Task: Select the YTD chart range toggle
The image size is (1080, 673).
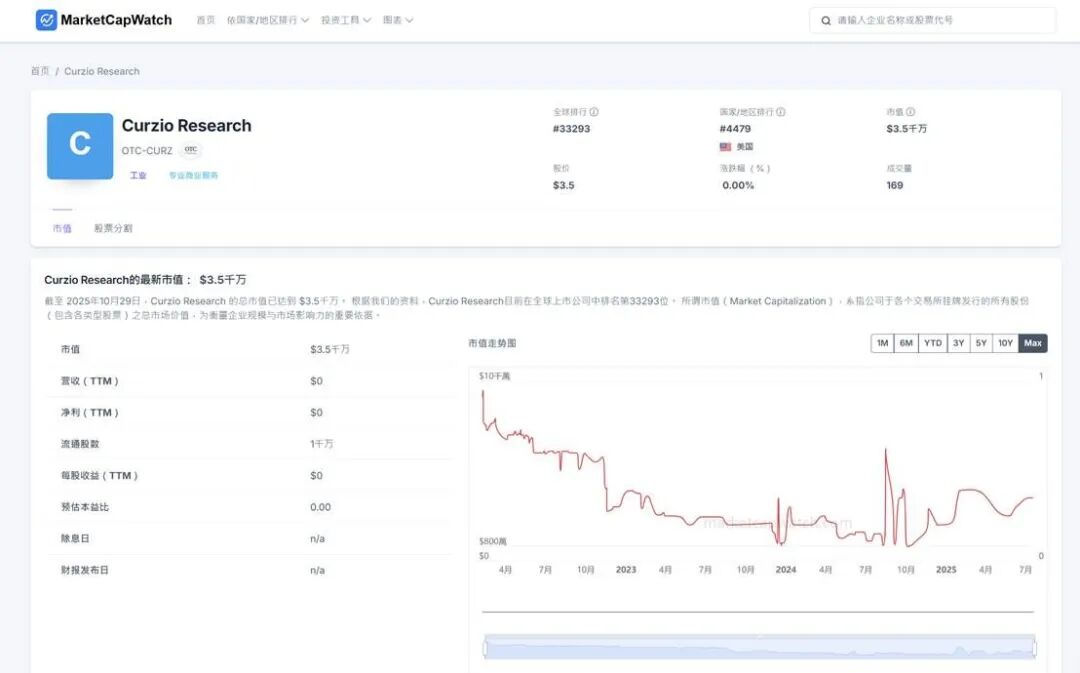Action: click(x=932, y=343)
